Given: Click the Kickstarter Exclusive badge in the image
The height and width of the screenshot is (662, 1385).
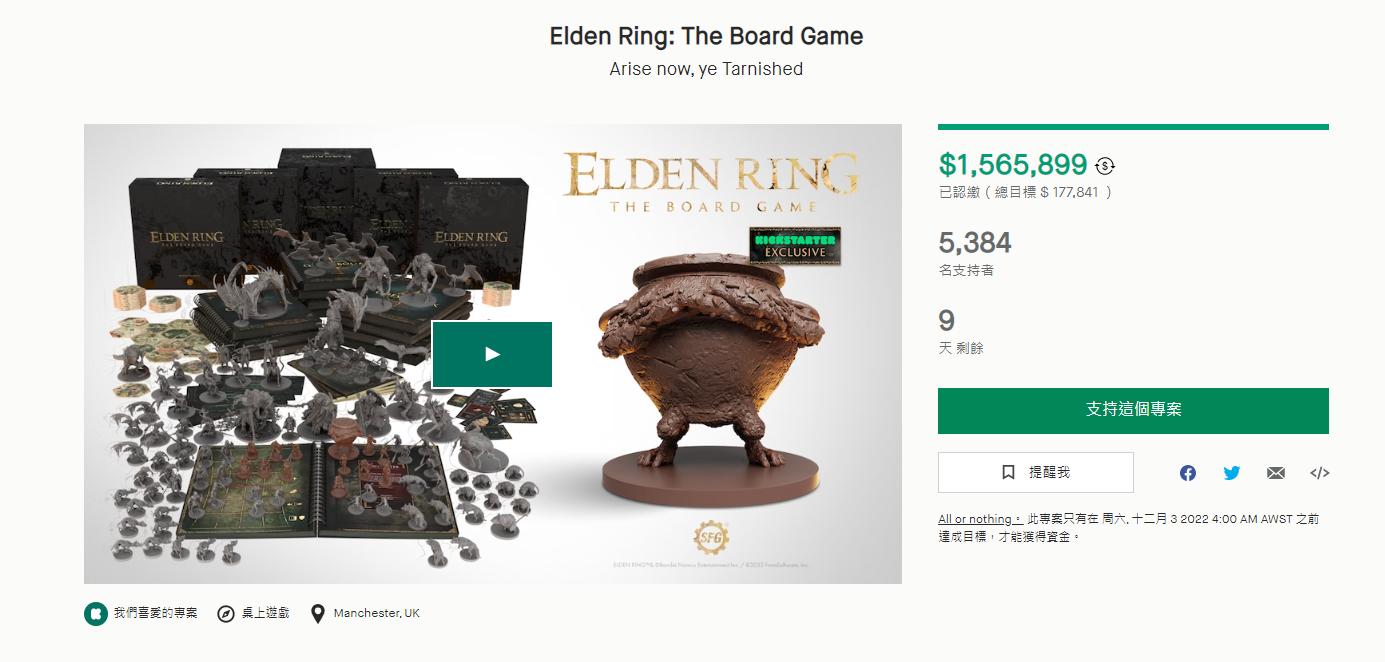Looking at the screenshot, I should [x=794, y=246].
